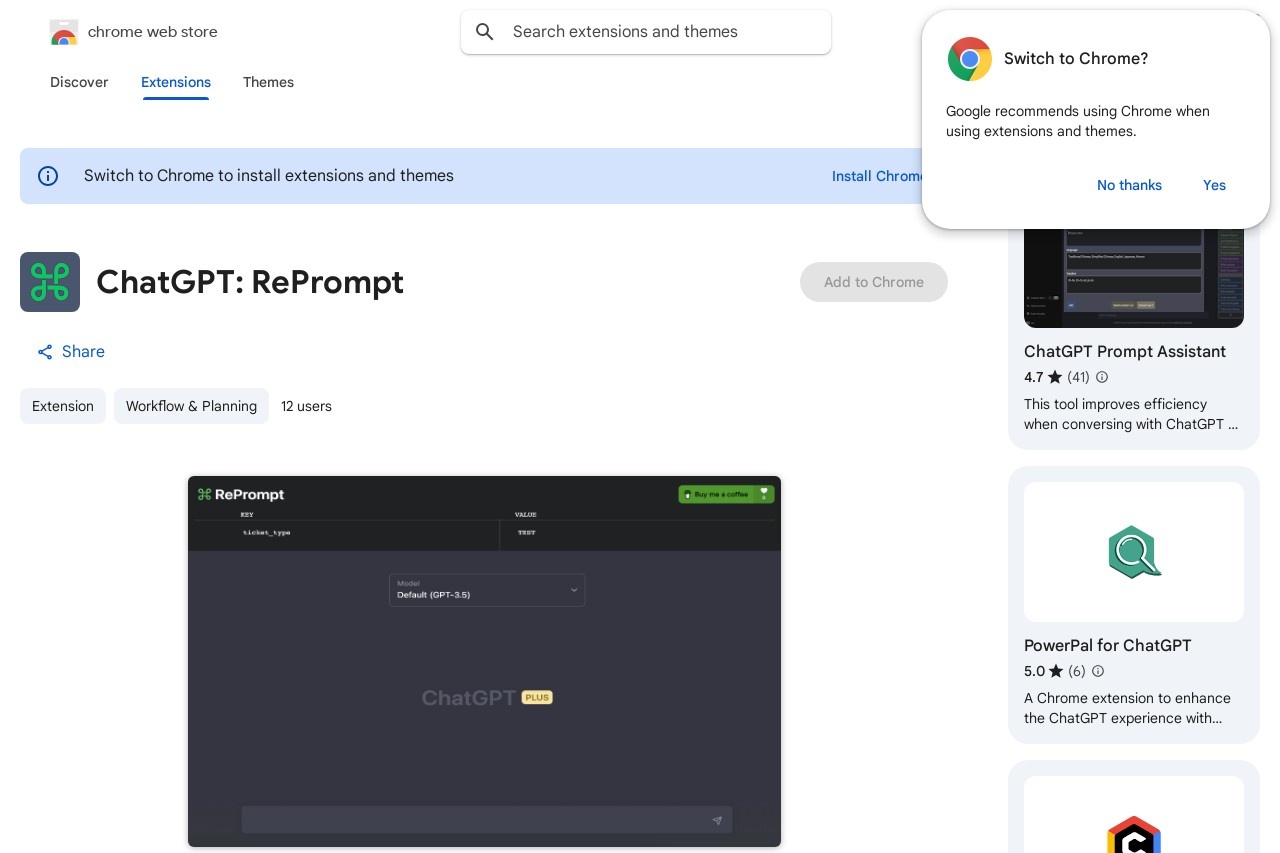The image size is (1280, 853).
Task: Click the 'chrome web store' title text
Action: pos(153,32)
